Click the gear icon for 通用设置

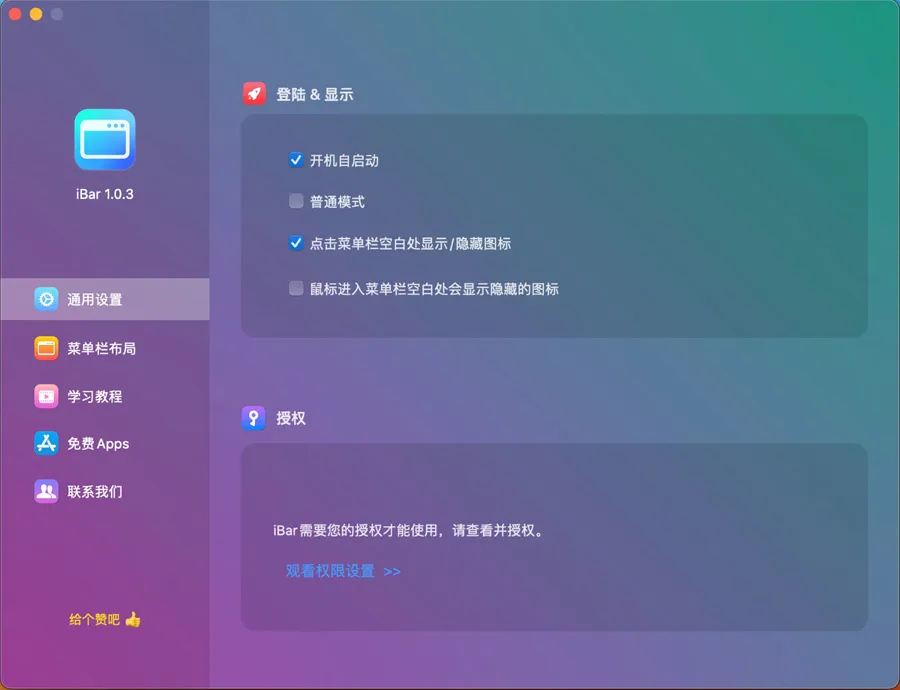46,300
